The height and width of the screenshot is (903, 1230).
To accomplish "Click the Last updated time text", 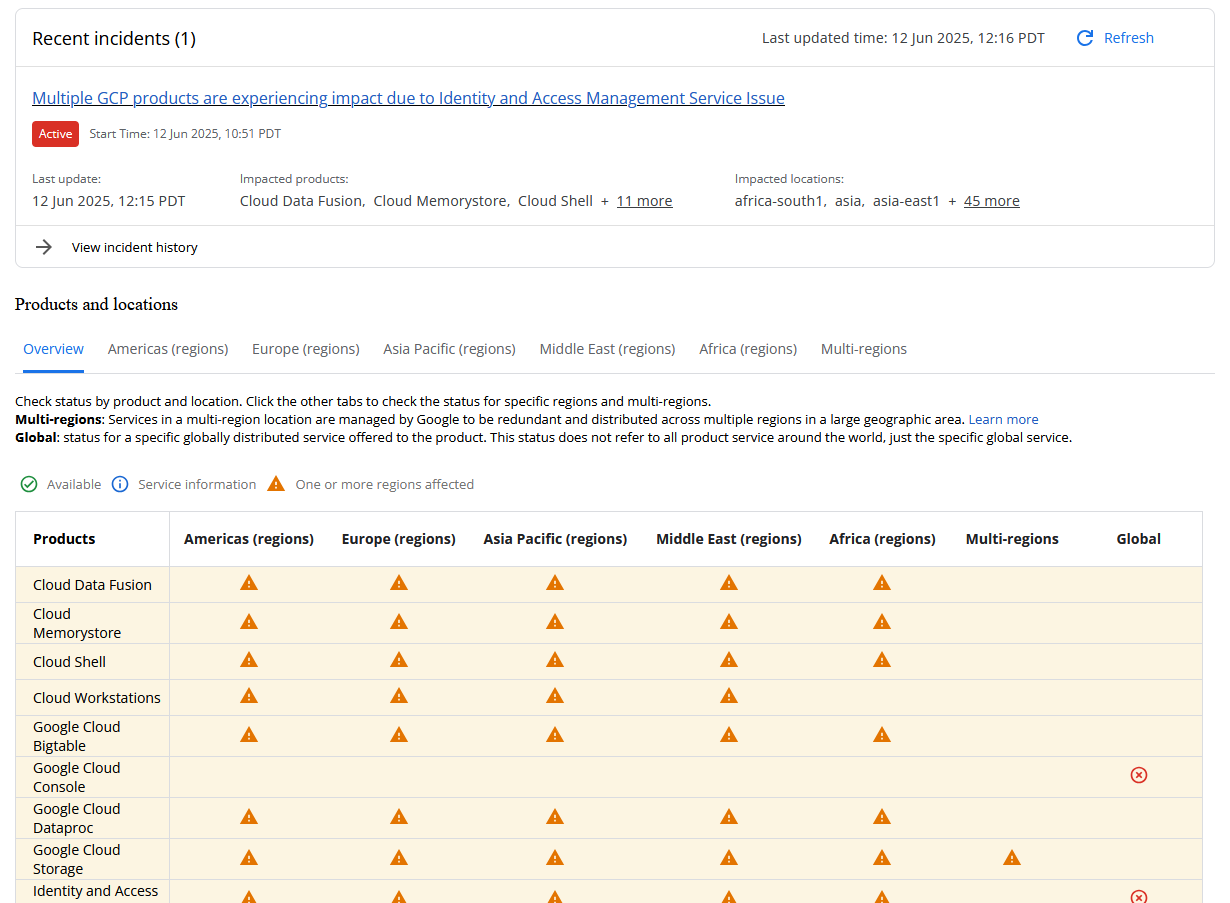I will pyautogui.click(x=903, y=38).
